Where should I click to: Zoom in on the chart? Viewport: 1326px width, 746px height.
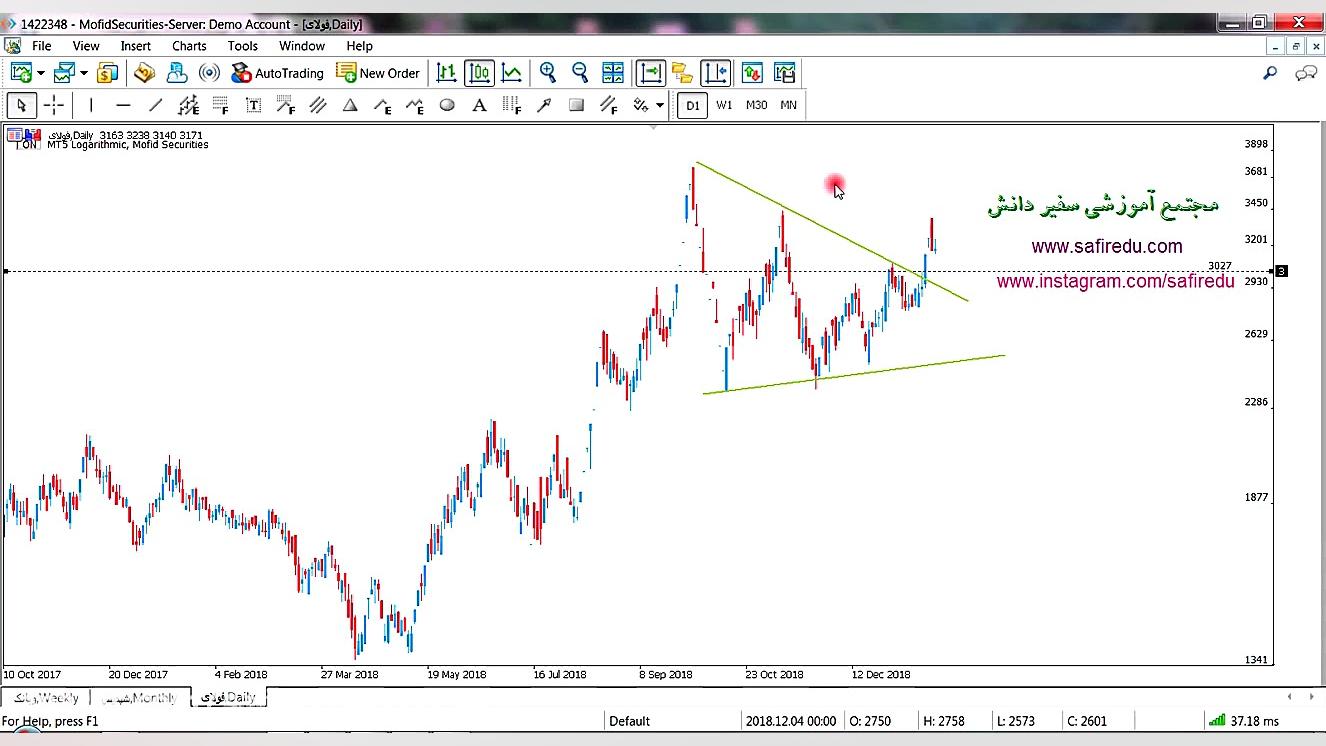(548, 73)
